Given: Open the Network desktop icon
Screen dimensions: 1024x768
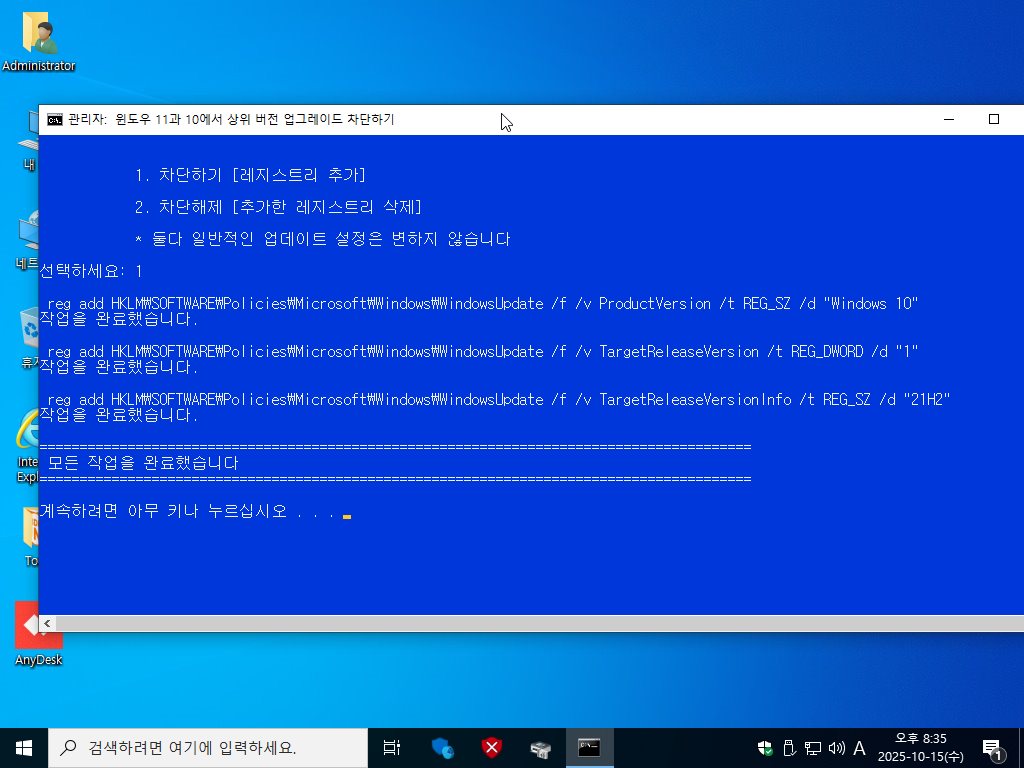Looking at the screenshot, I should click(27, 242).
